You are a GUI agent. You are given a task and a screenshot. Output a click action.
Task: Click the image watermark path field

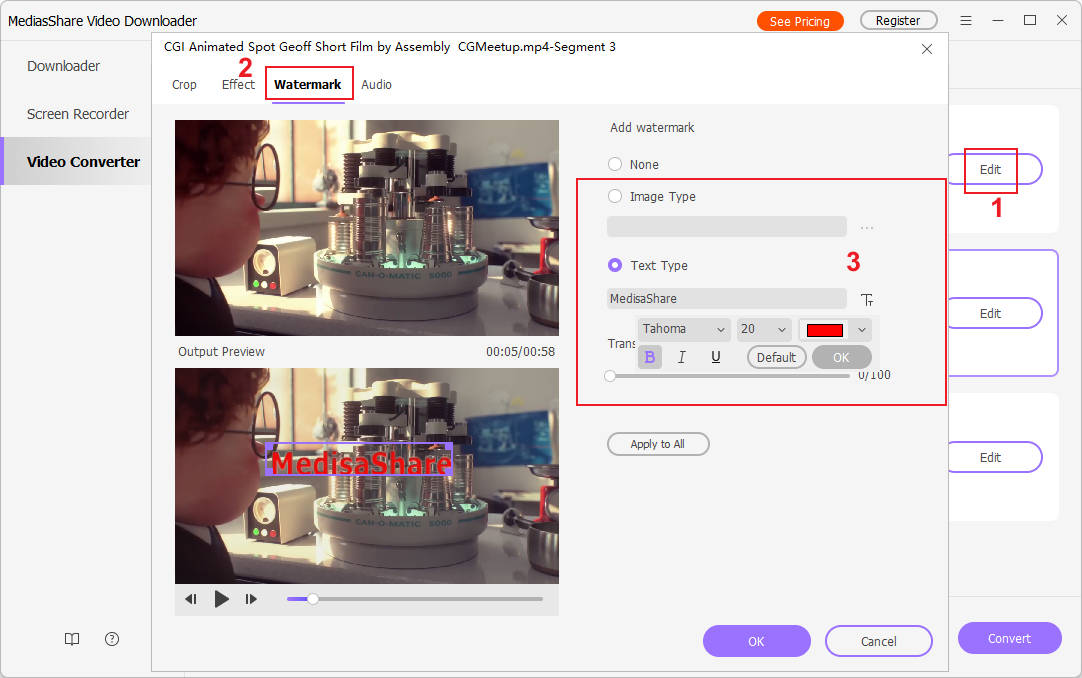coord(727,227)
